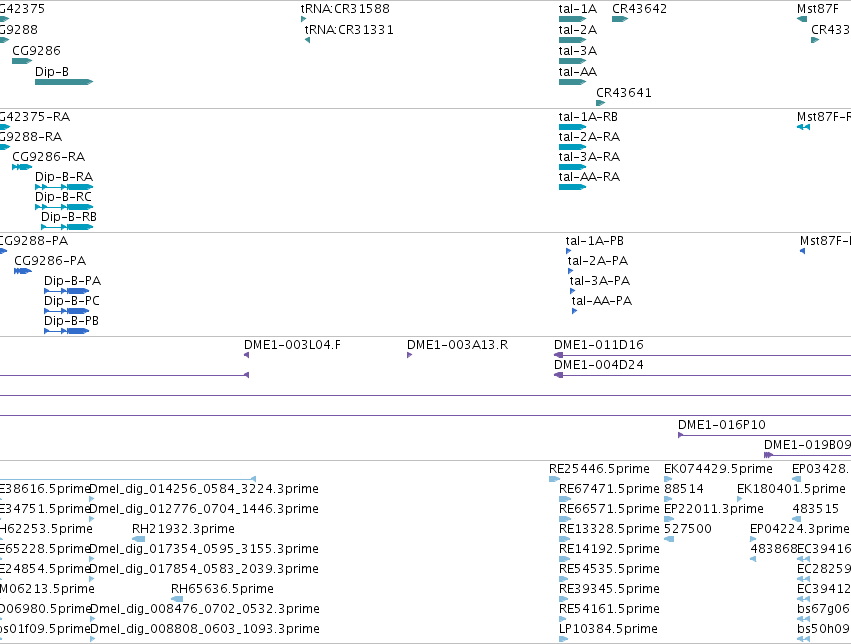Select RE54161.5prime EST label
The image size is (851, 644).
pyautogui.click(x=609, y=609)
